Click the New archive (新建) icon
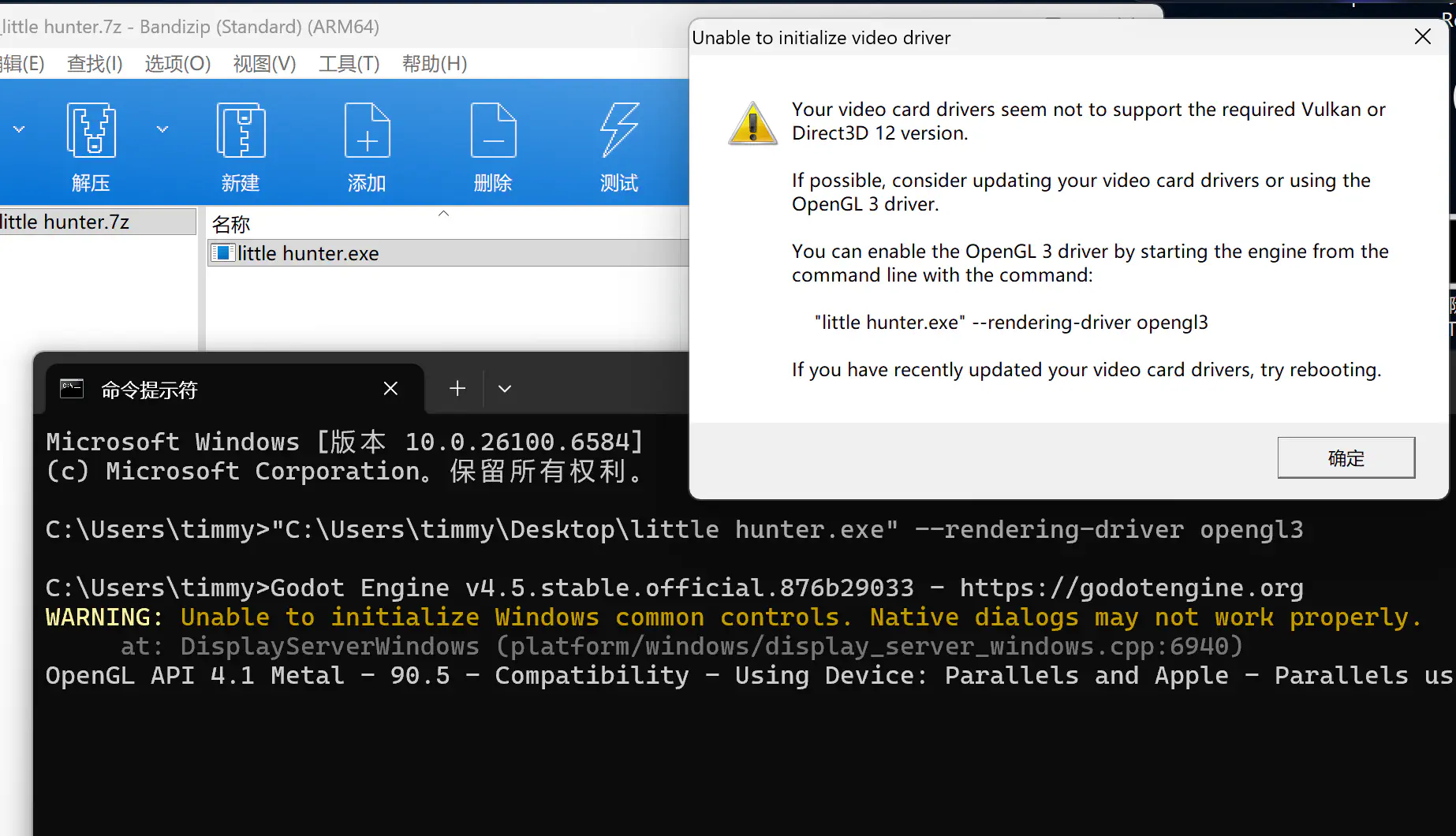1456x836 pixels. click(x=241, y=131)
